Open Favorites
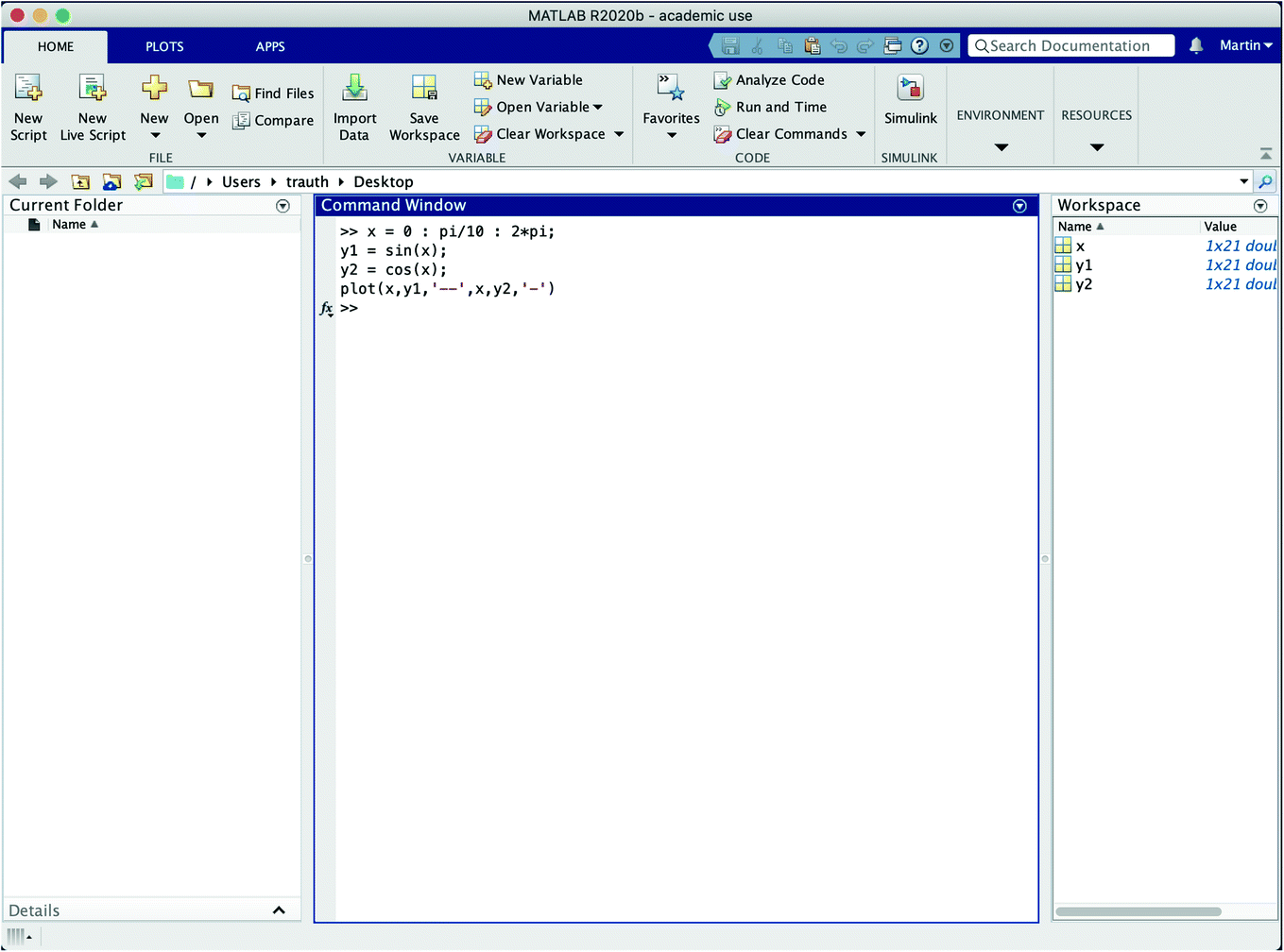Image resolution: width=1284 pixels, height=952 pixels. click(x=671, y=106)
